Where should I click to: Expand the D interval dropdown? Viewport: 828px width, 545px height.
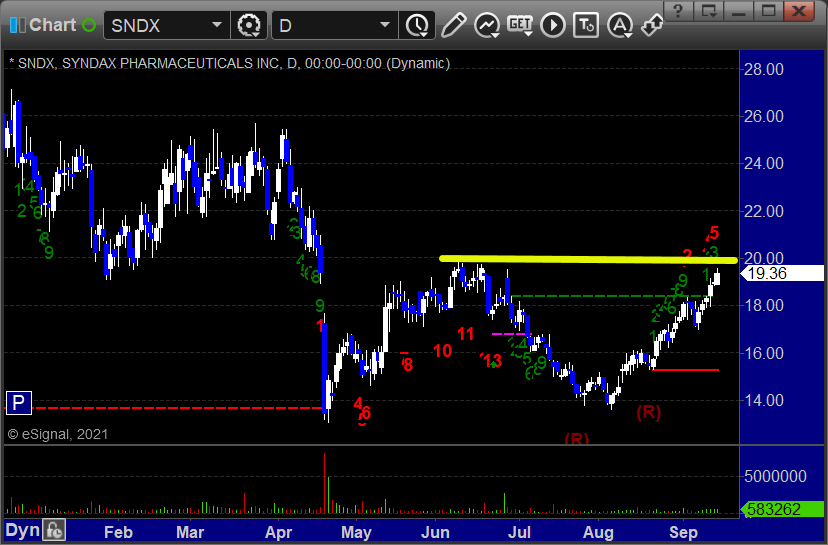tap(385, 25)
